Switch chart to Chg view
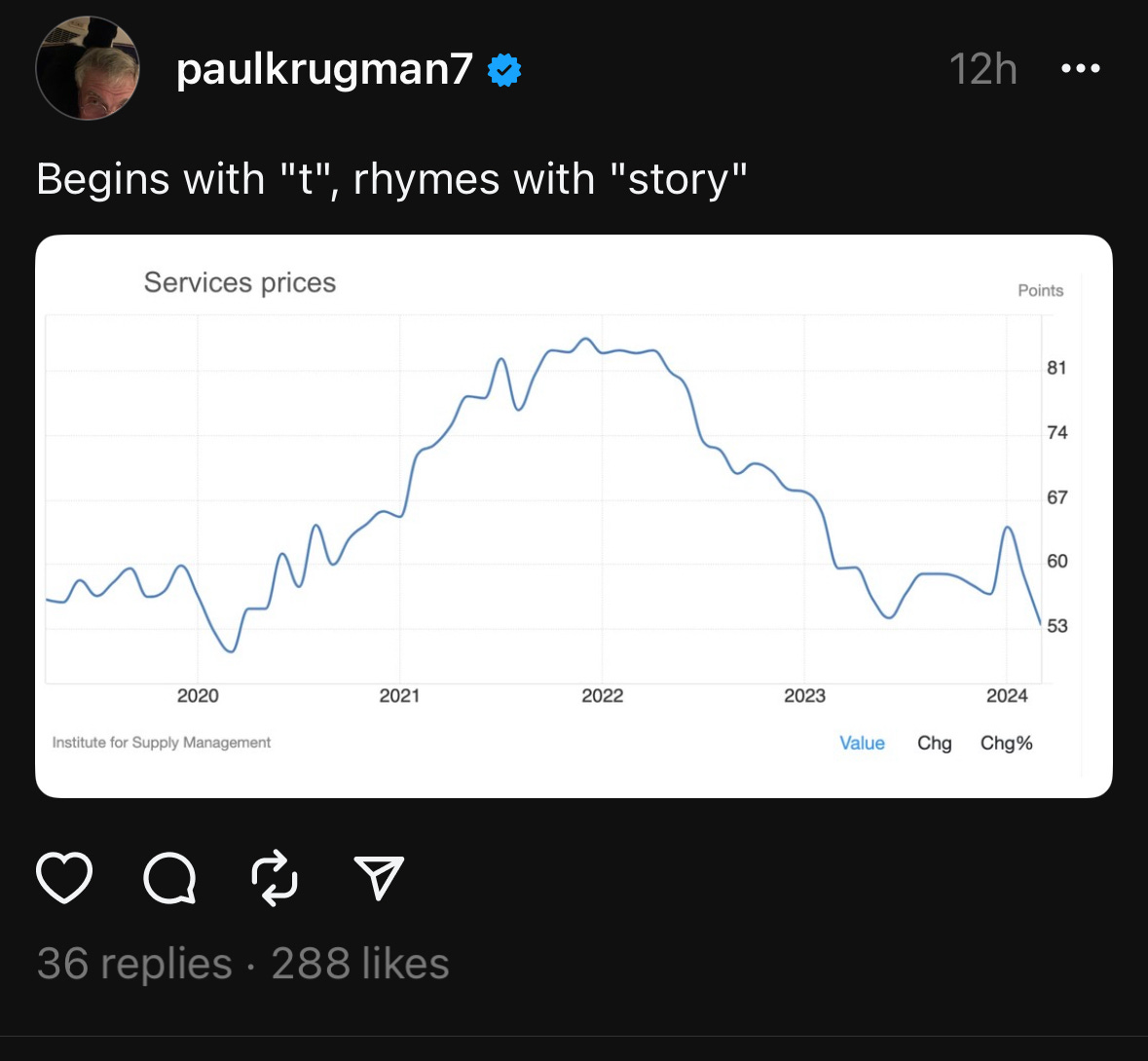The width and height of the screenshot is (1148, 1061). pos(934,743)
